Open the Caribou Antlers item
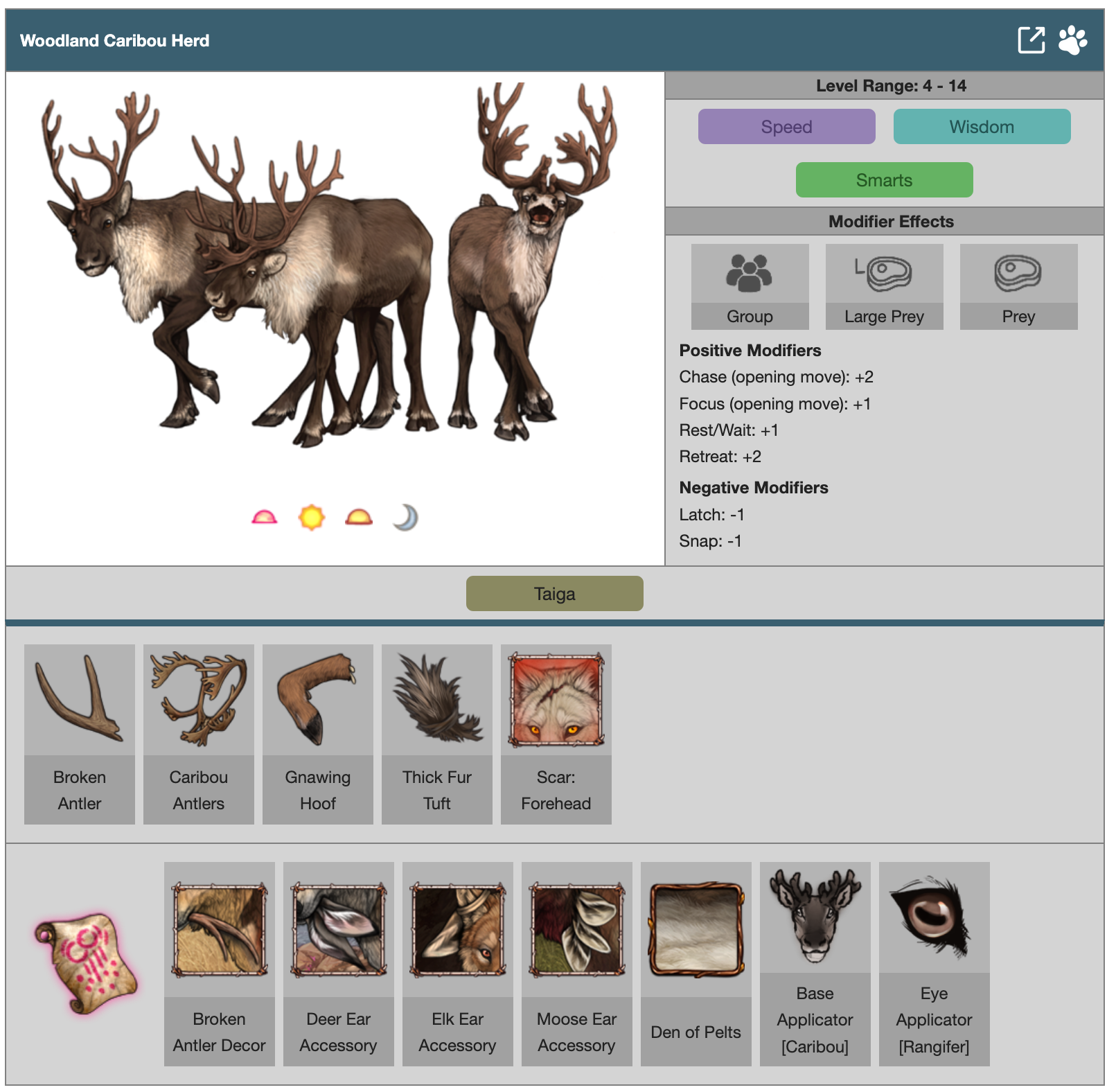The width and height of the screenshot is (1107, 1092). 199,734
